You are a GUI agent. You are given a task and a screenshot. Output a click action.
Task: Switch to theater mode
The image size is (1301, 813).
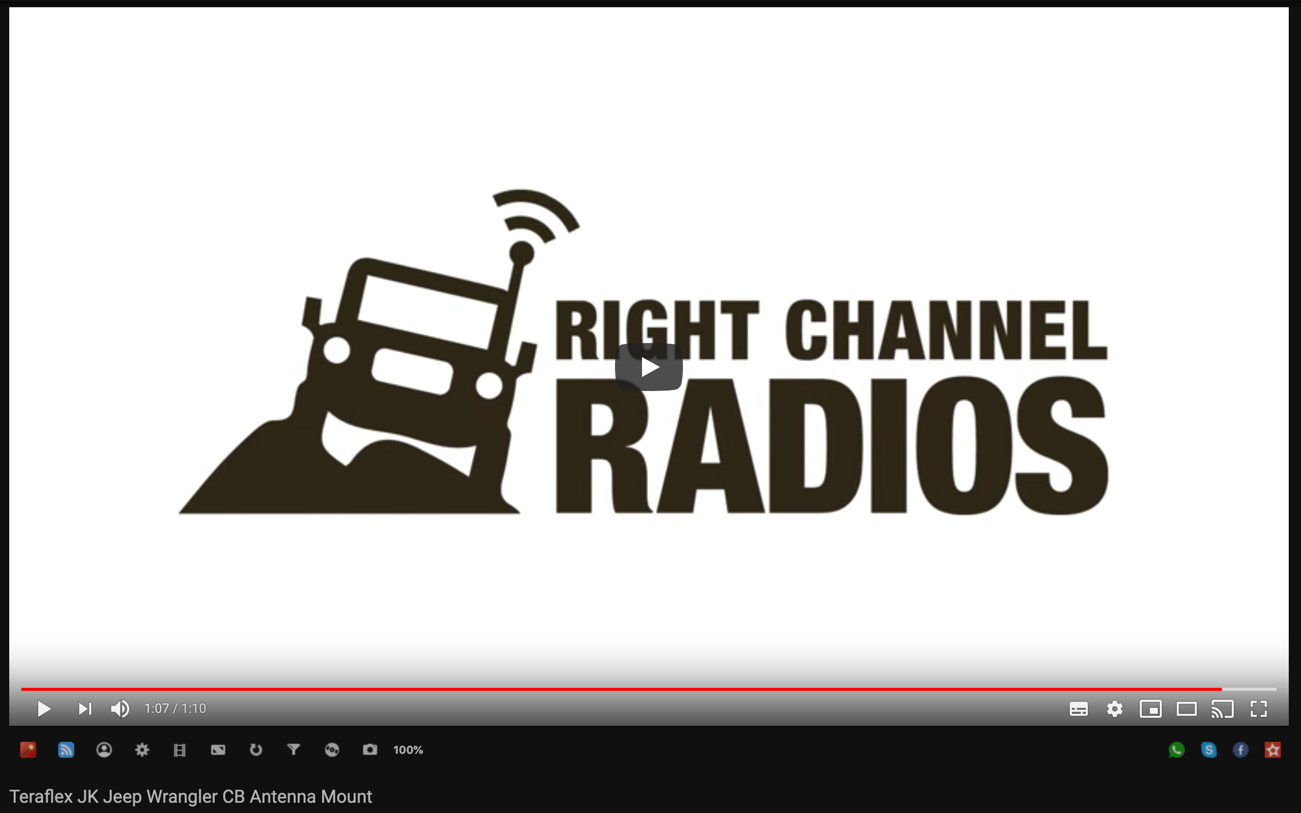(x=1187, y=709)
